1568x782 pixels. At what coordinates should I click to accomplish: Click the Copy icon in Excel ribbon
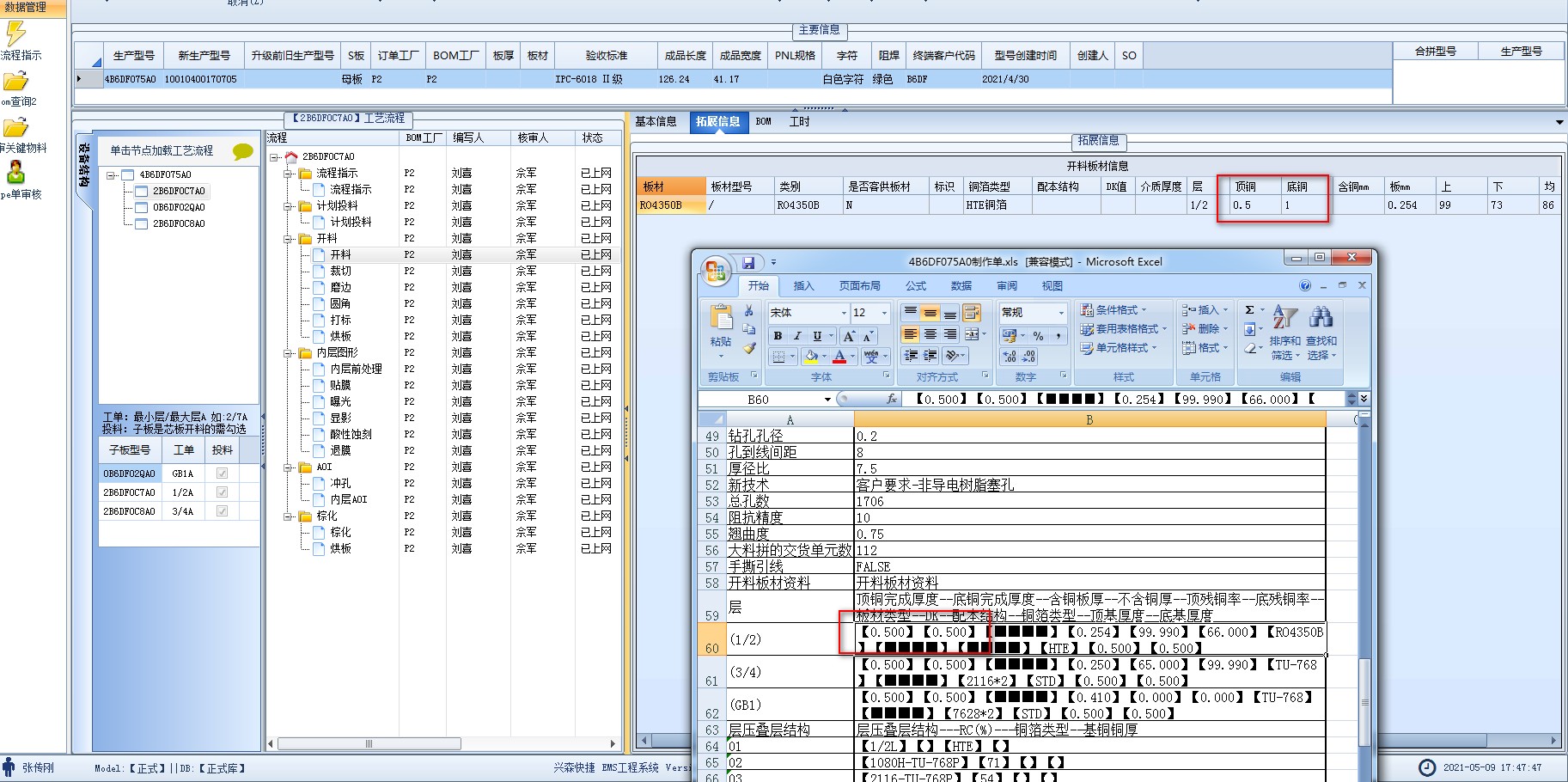pyautogui.click(x=748, y=329)
